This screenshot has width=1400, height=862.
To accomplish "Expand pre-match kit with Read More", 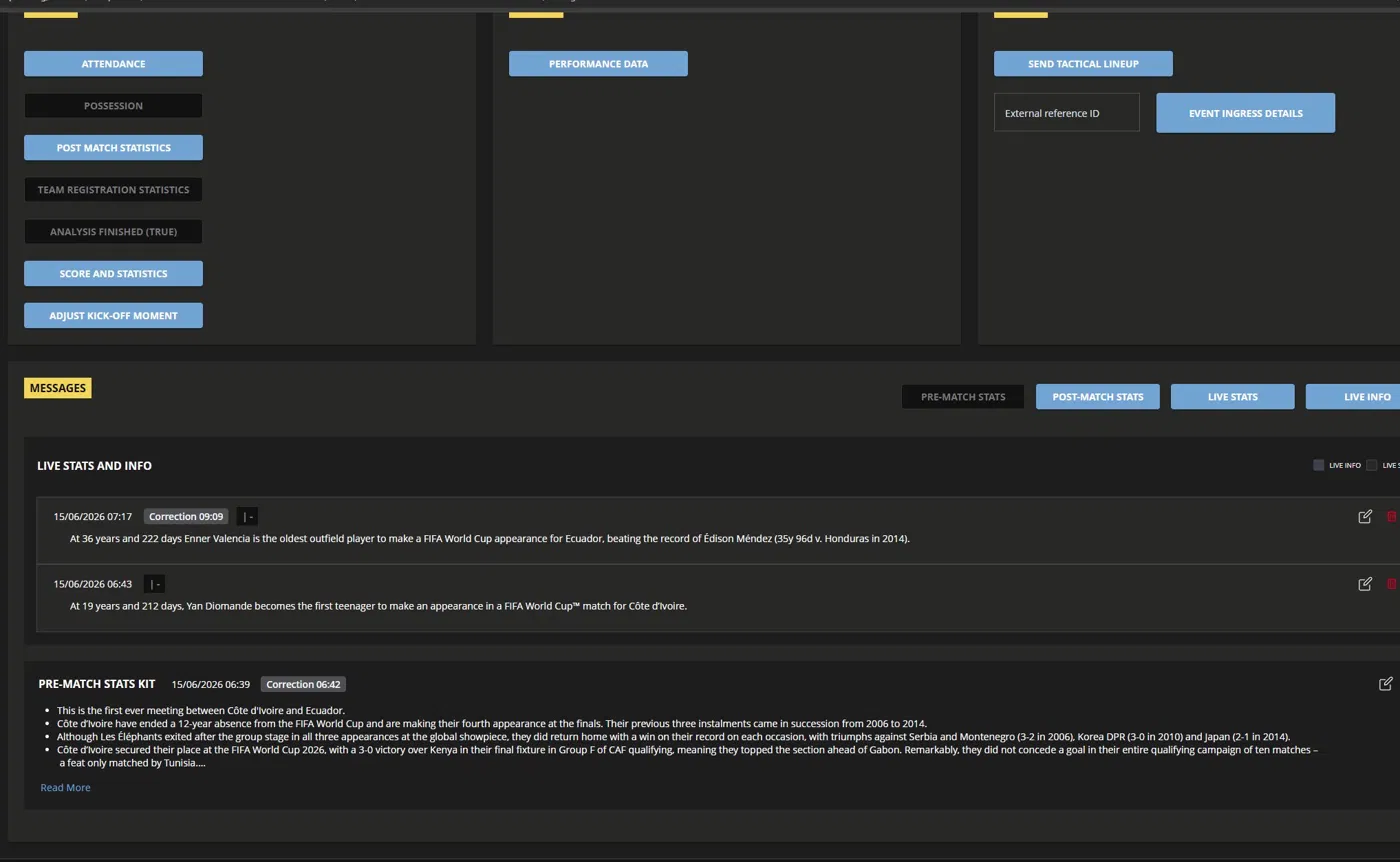I will [65, 788].
